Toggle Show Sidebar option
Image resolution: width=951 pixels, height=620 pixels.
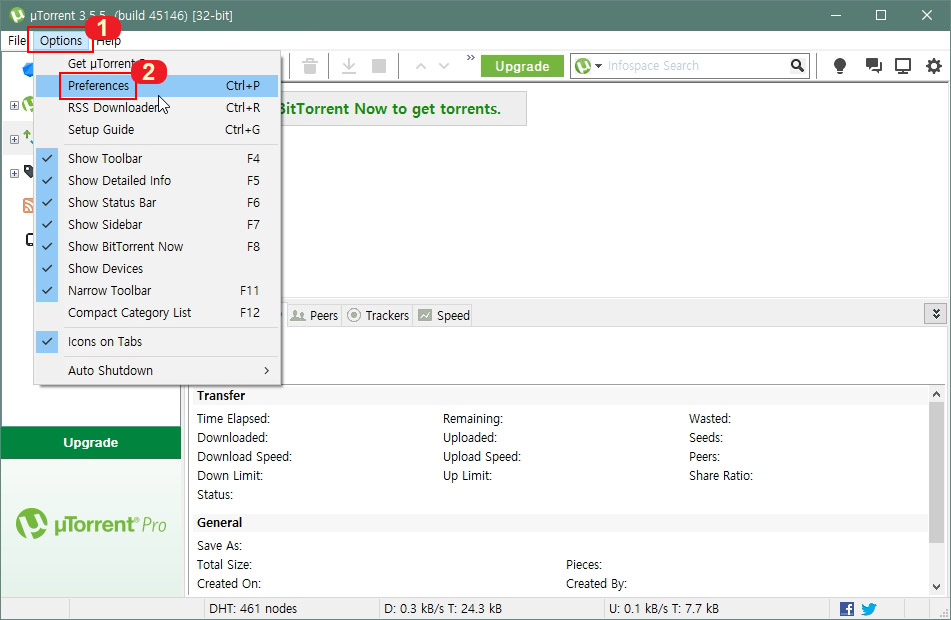tap(157, 224)
